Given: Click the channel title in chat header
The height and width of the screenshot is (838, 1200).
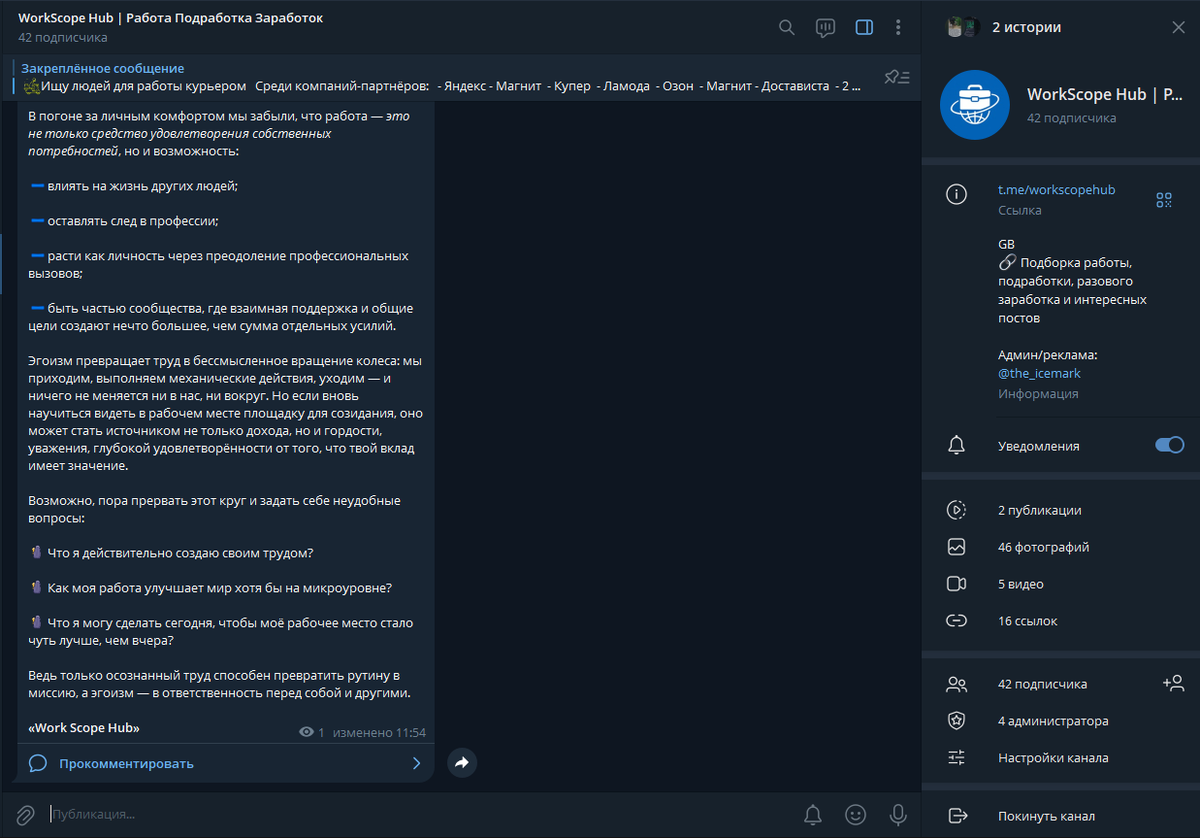Looking at the screenshot, I should tap(170, 18).
